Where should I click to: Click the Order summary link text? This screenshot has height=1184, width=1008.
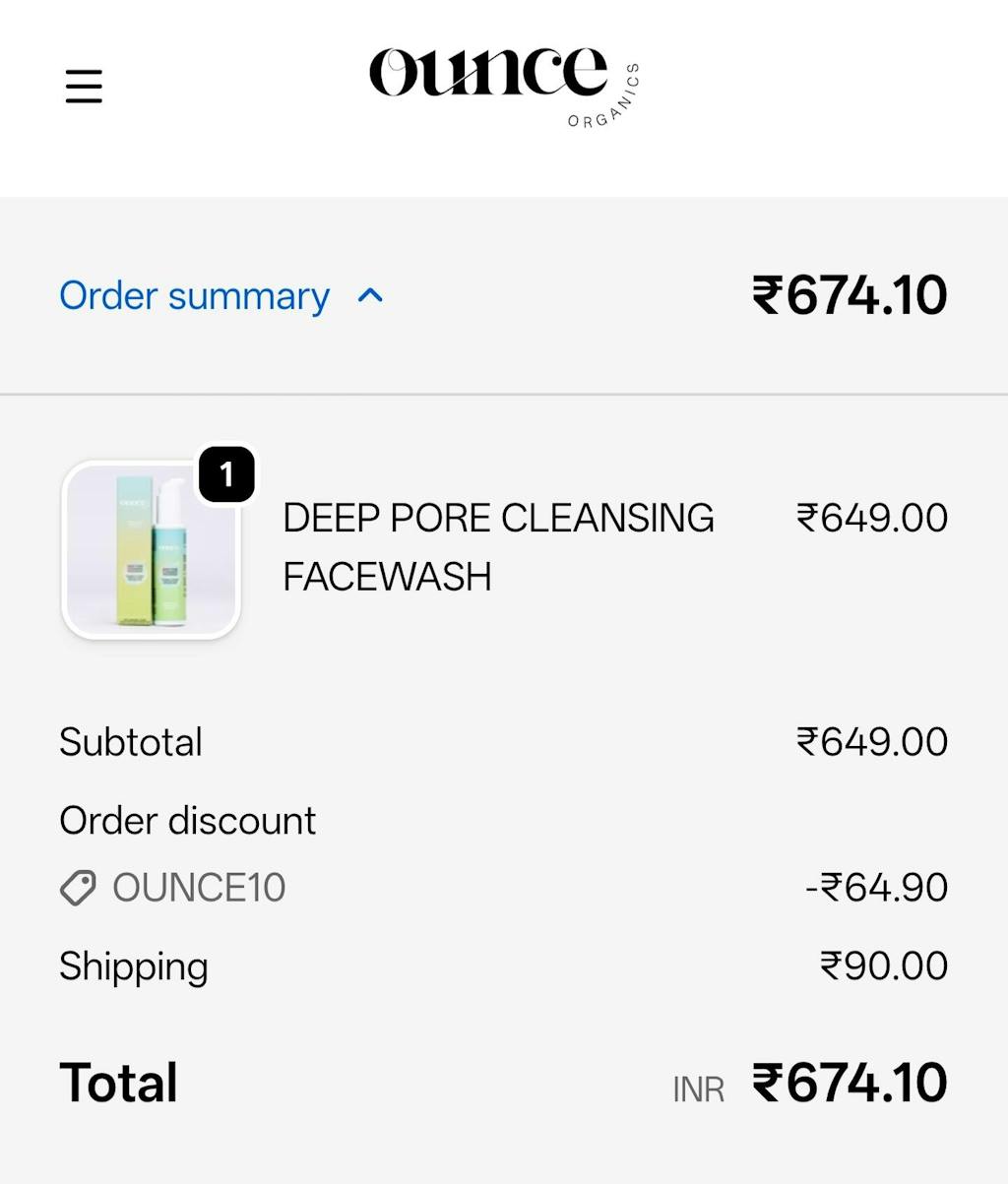[194, 295]
